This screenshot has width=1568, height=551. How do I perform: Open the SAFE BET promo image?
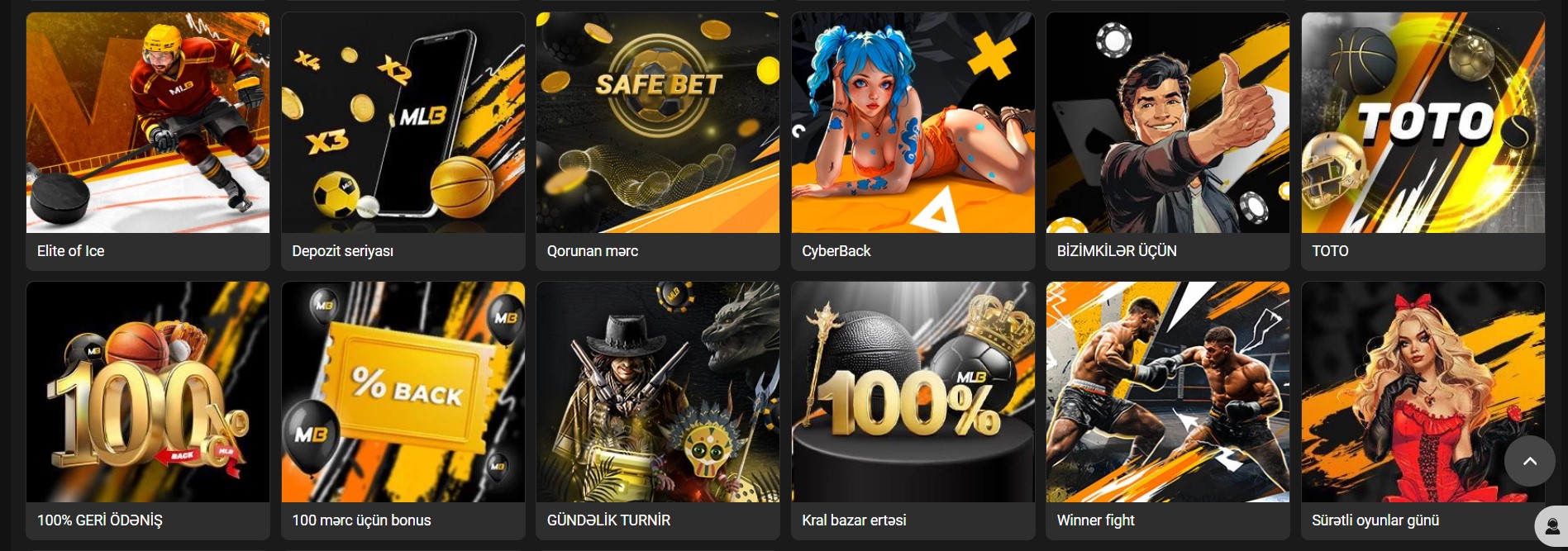(x=658, y=122)
